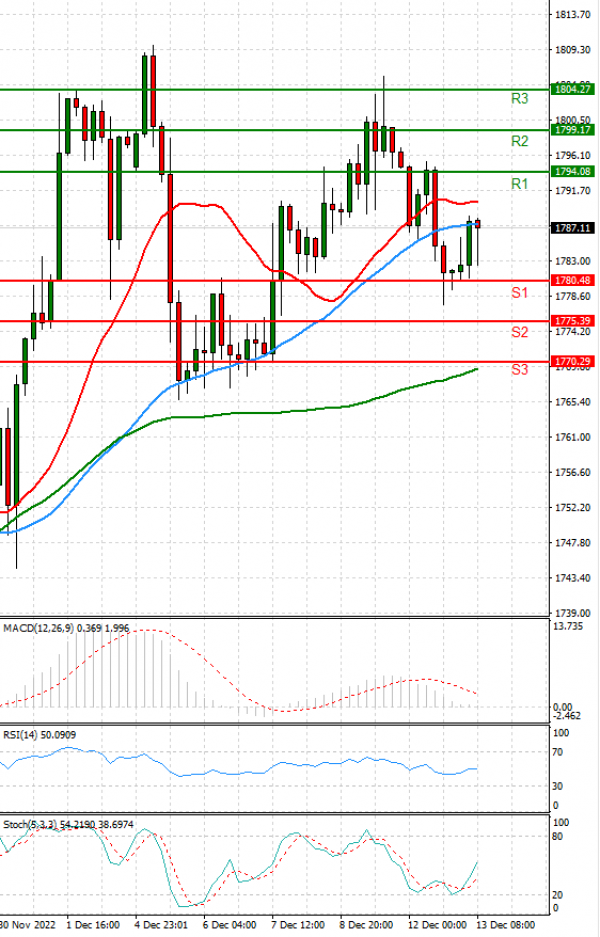Click the 1 Dec 16:00 time label

(93, 925)
